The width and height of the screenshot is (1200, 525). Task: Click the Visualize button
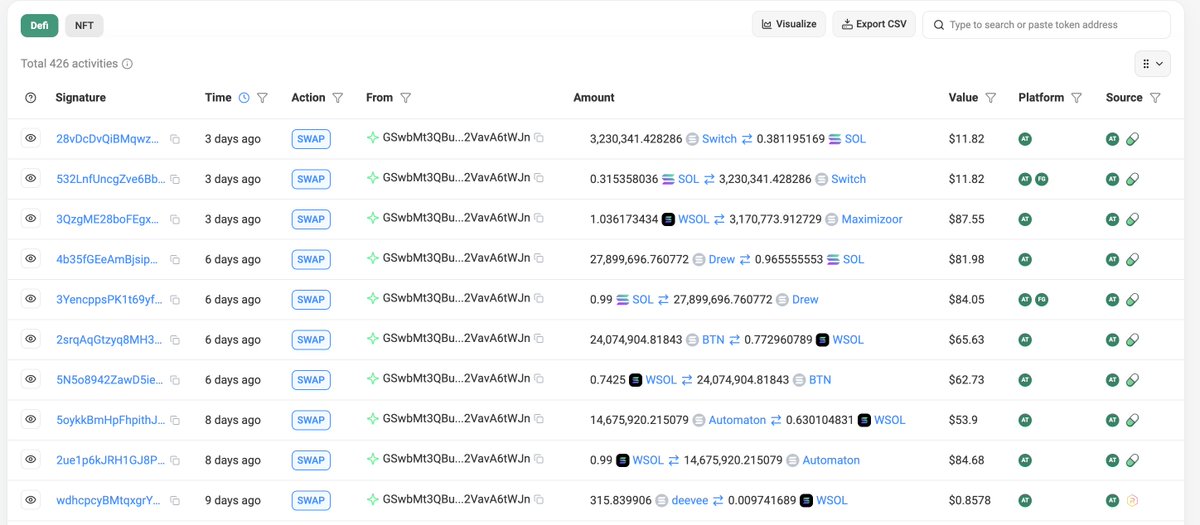point(789,24)
